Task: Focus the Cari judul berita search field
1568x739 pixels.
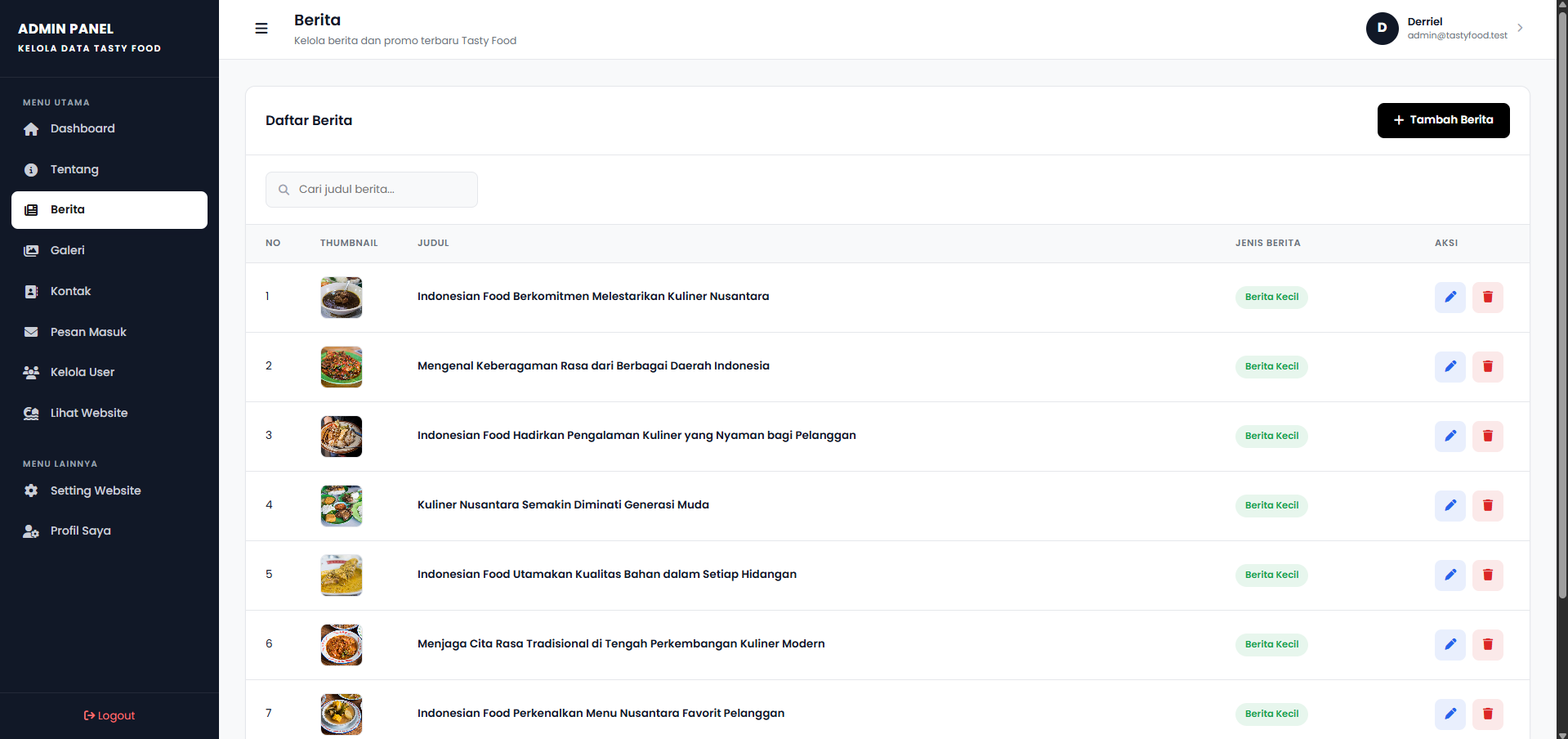Action: click(x=372, y=190)
